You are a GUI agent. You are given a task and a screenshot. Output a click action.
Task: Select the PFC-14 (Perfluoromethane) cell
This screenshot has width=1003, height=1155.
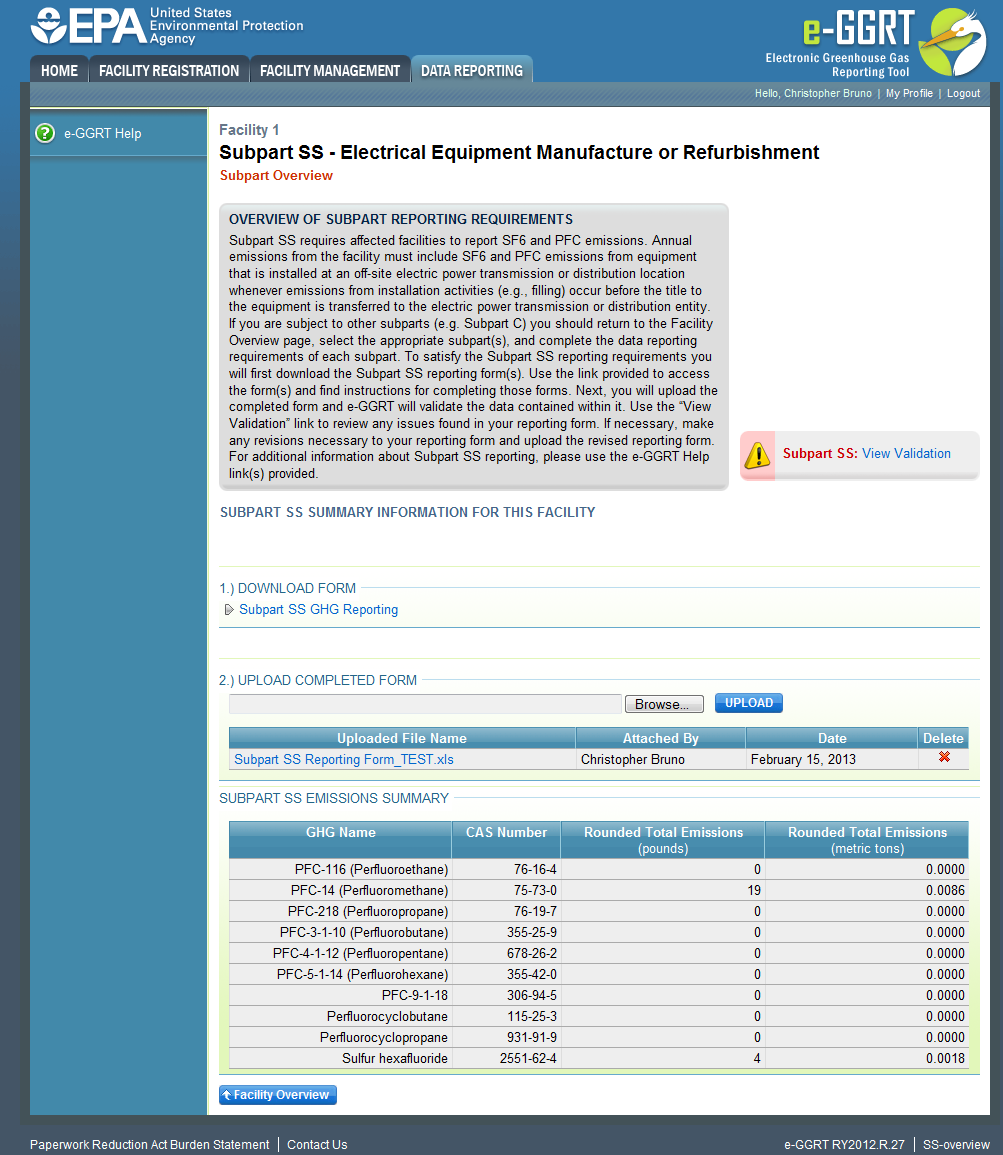340,891
